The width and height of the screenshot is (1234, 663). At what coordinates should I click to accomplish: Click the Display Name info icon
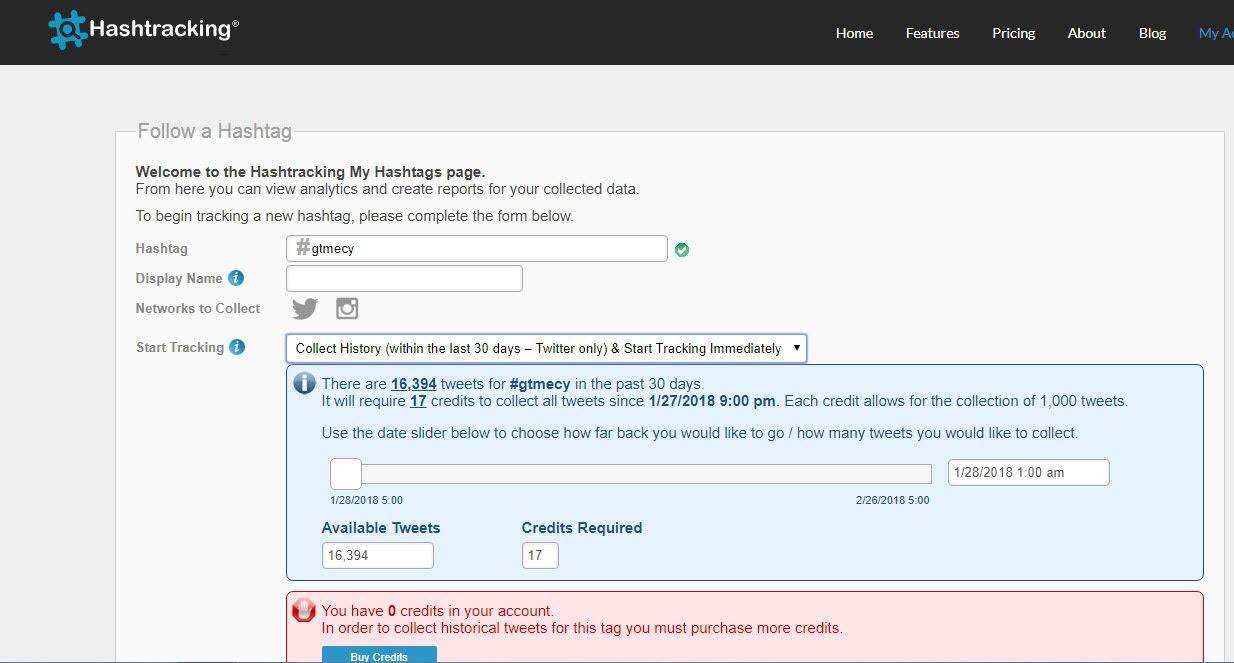pyautogui.click(x=236, y=278)
